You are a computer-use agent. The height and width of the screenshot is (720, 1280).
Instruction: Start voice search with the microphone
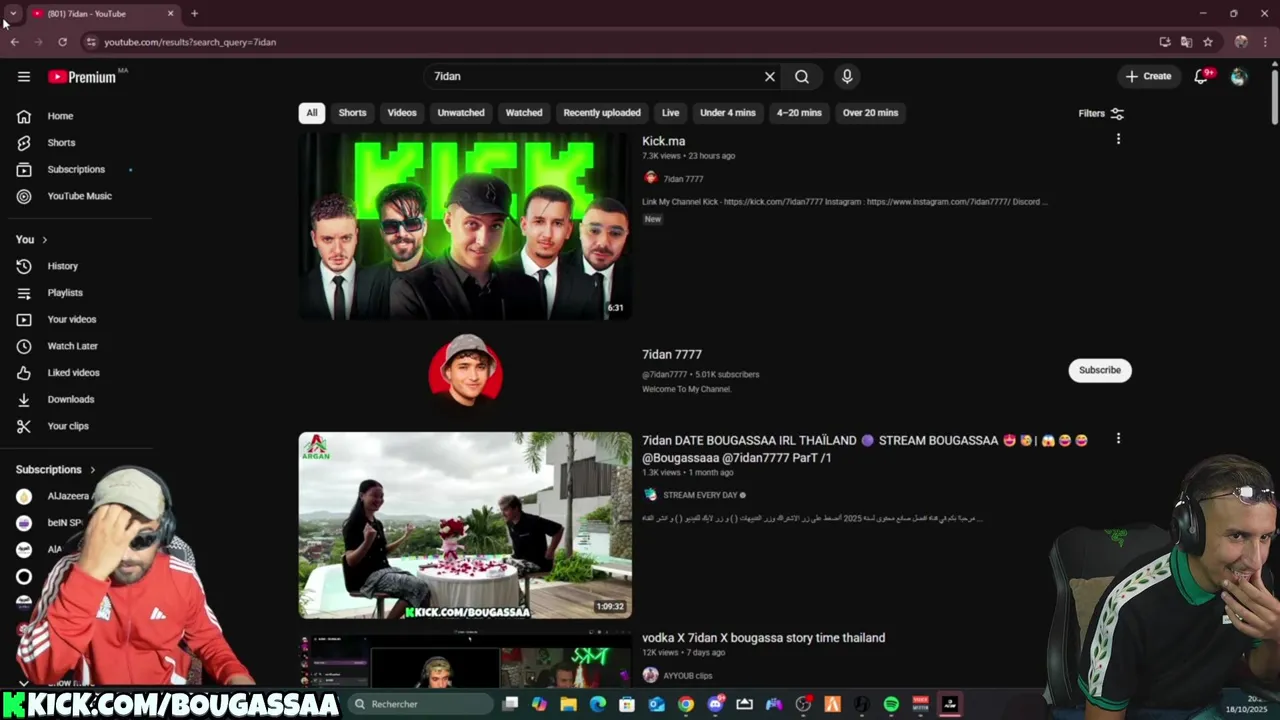pos(847,76)
